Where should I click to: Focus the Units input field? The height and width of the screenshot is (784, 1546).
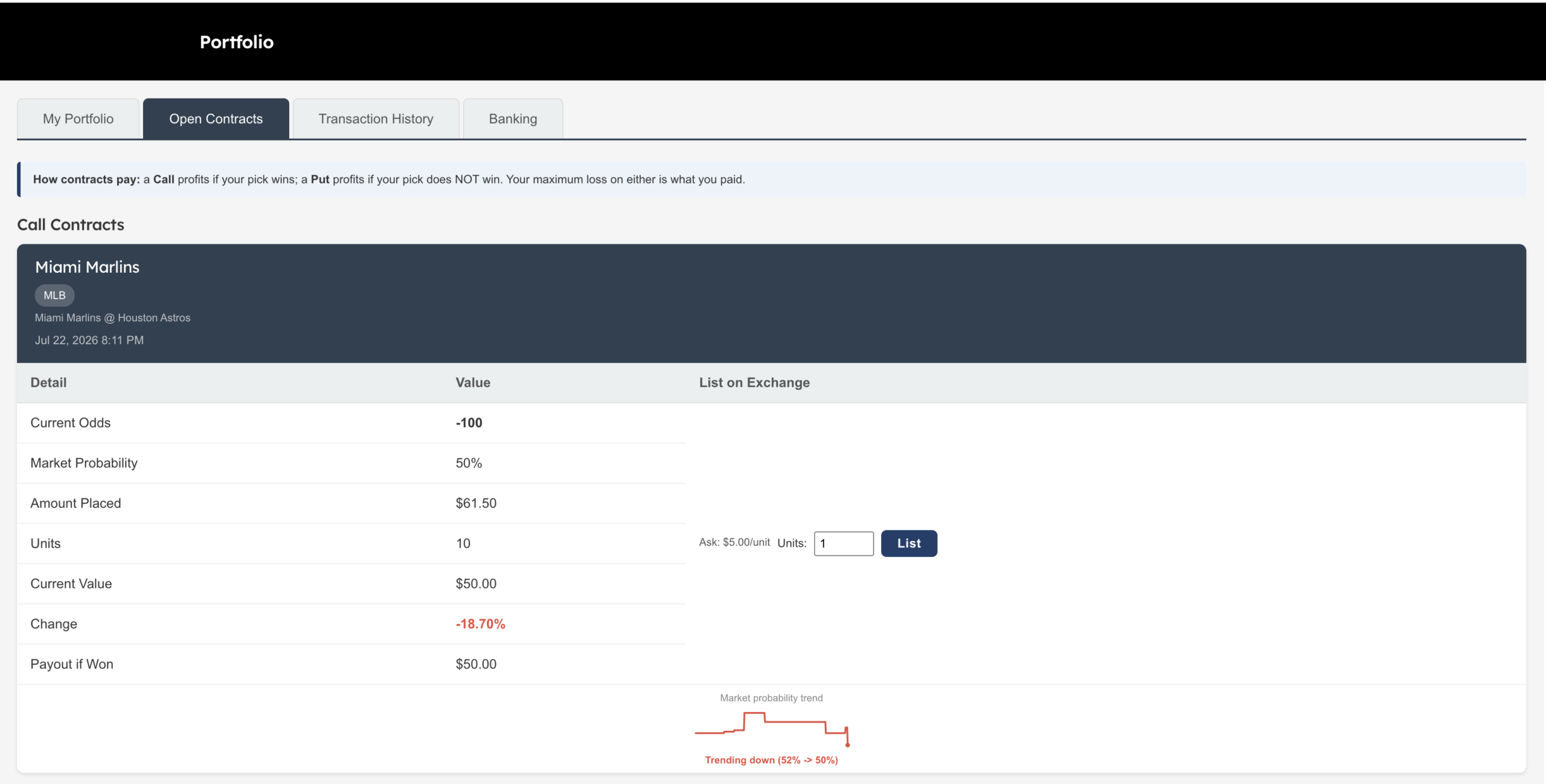tap(844, 543)
